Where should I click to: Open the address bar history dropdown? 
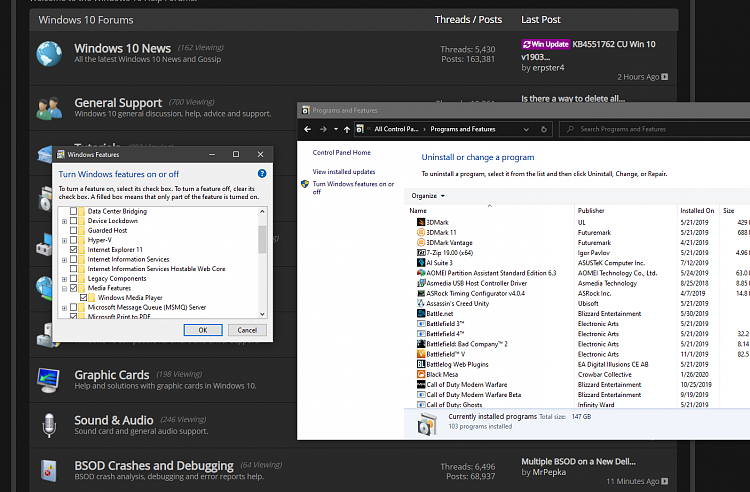pyautogui.click(x=526, y=129)
